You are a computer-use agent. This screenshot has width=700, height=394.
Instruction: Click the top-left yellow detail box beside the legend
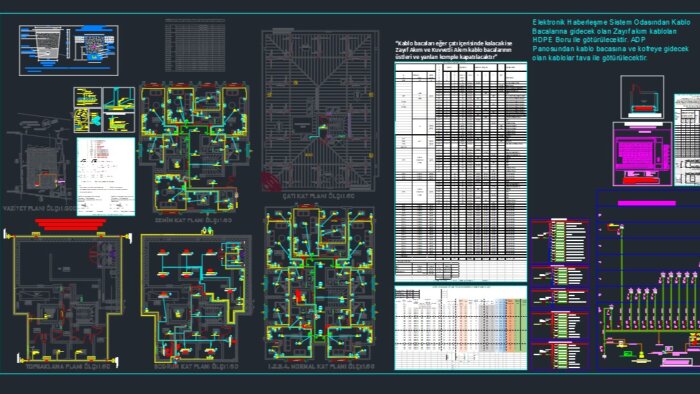(88, 97)
